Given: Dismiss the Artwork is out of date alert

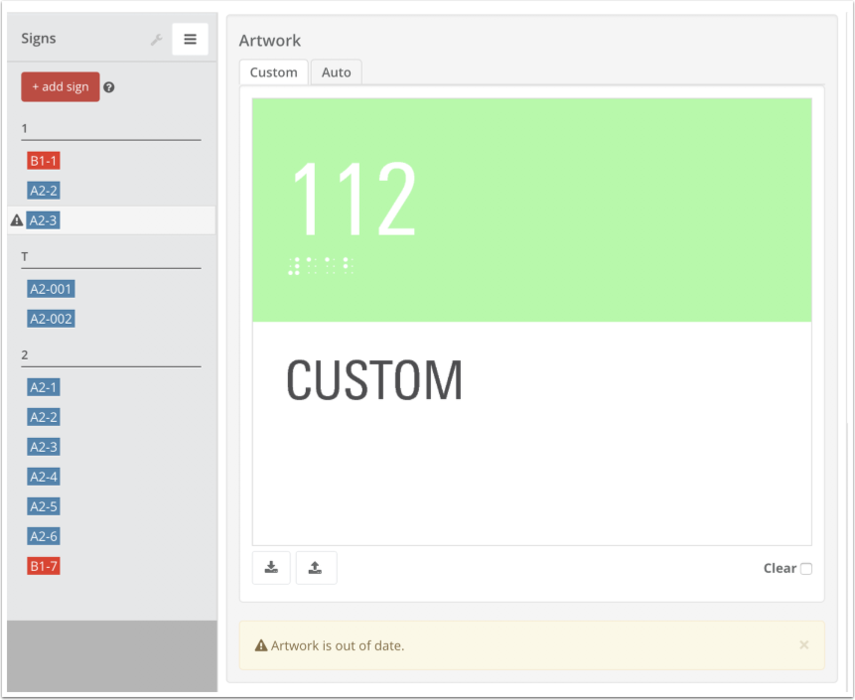Looking at the screenshot, I should coord(804,645).
